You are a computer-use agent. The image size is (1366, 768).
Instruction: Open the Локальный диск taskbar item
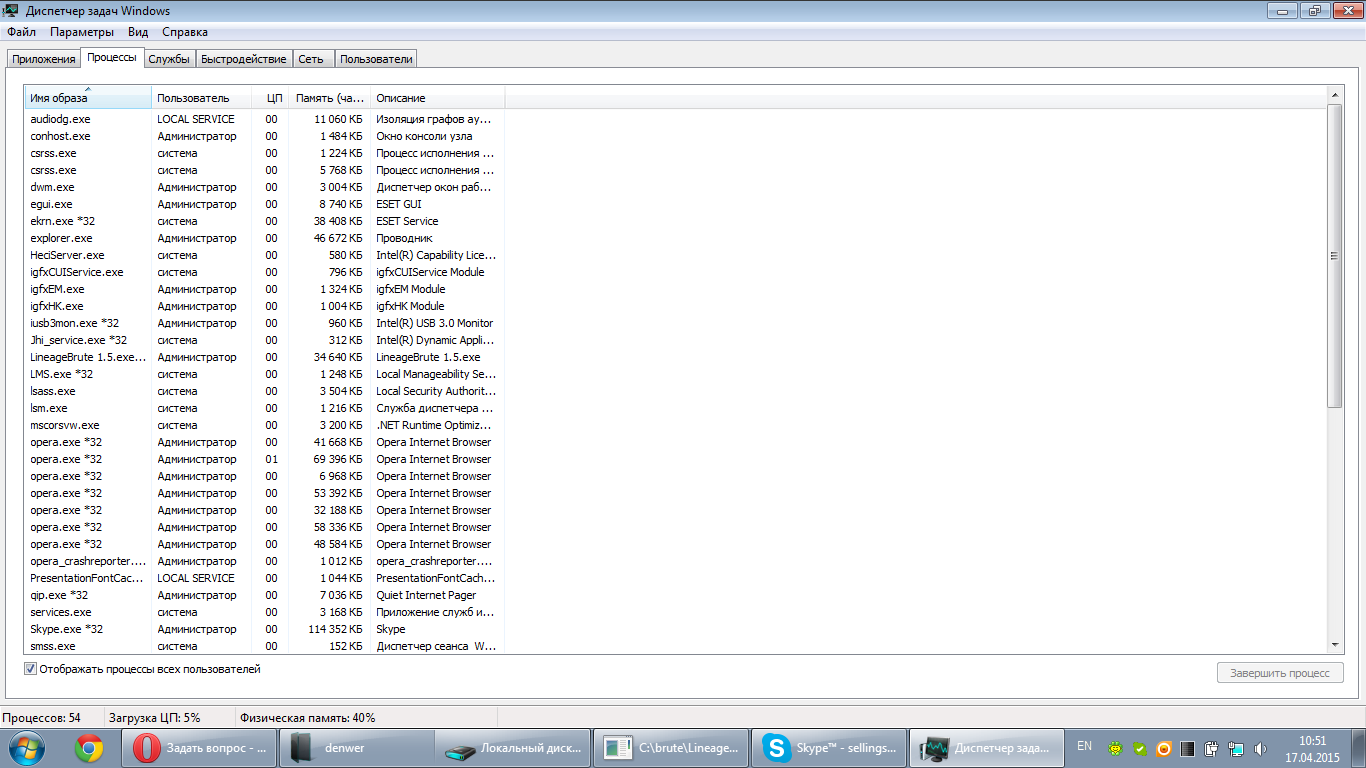pos(512,747)
